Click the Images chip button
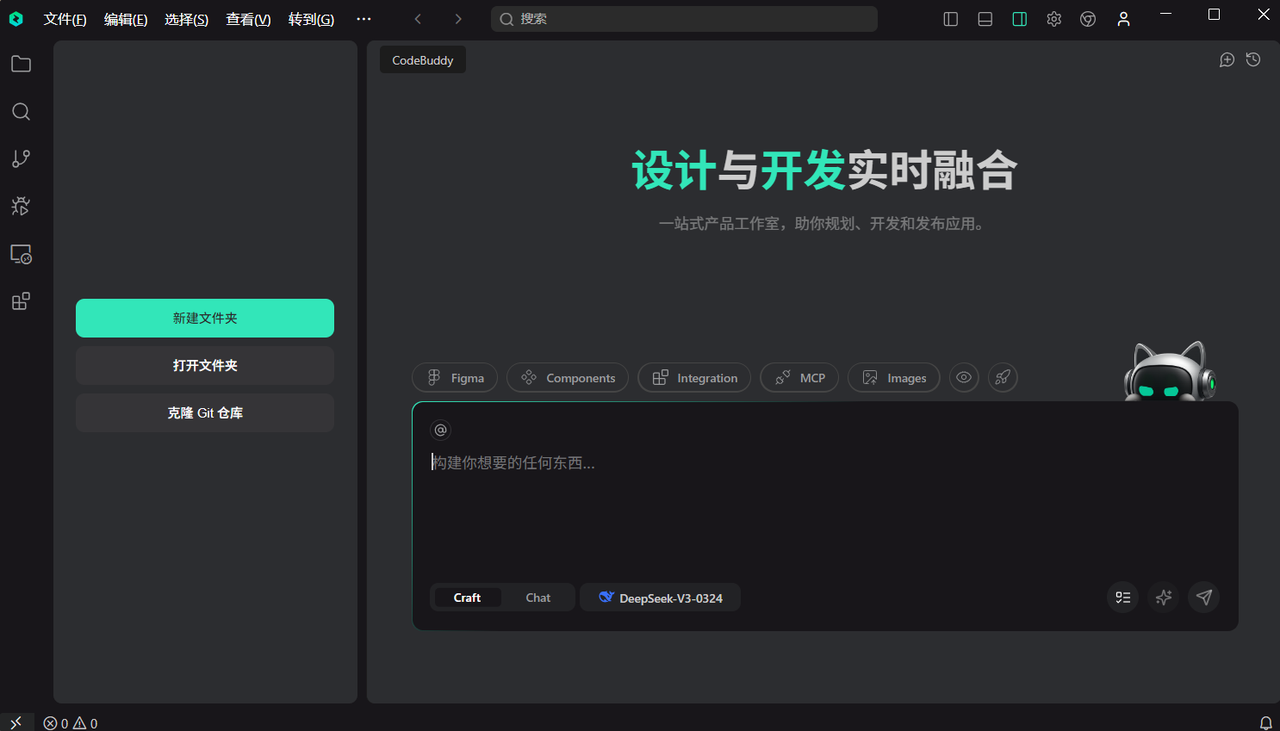This screenshot has height=731, width=1280. [894, 378]
